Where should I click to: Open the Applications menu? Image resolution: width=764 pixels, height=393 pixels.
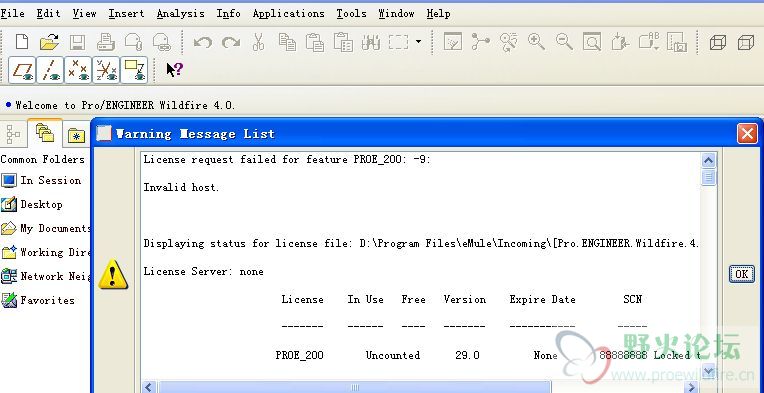pyautogui.click(x=288, y=14)
